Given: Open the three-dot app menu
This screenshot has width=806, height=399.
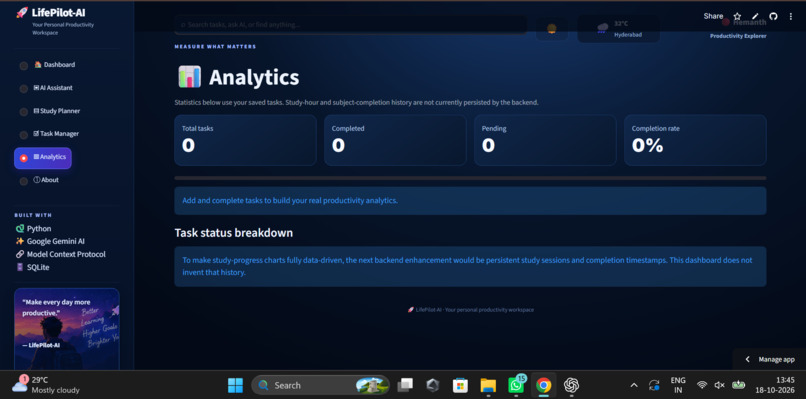Looking at the screenshot, I should 791,16.
